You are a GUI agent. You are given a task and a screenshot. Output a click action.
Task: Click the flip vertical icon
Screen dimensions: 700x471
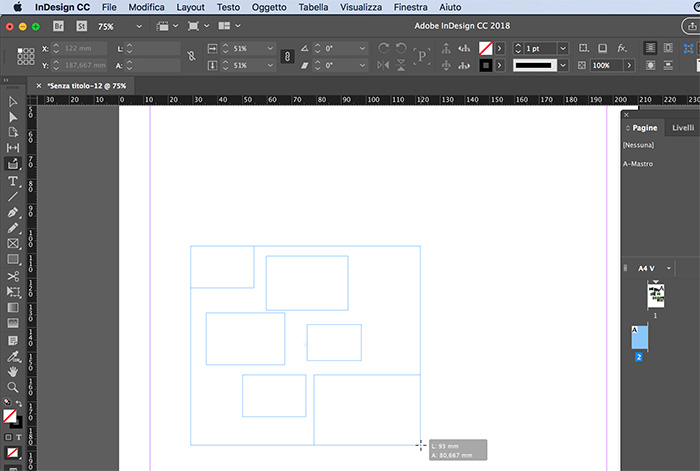[401, 65]
